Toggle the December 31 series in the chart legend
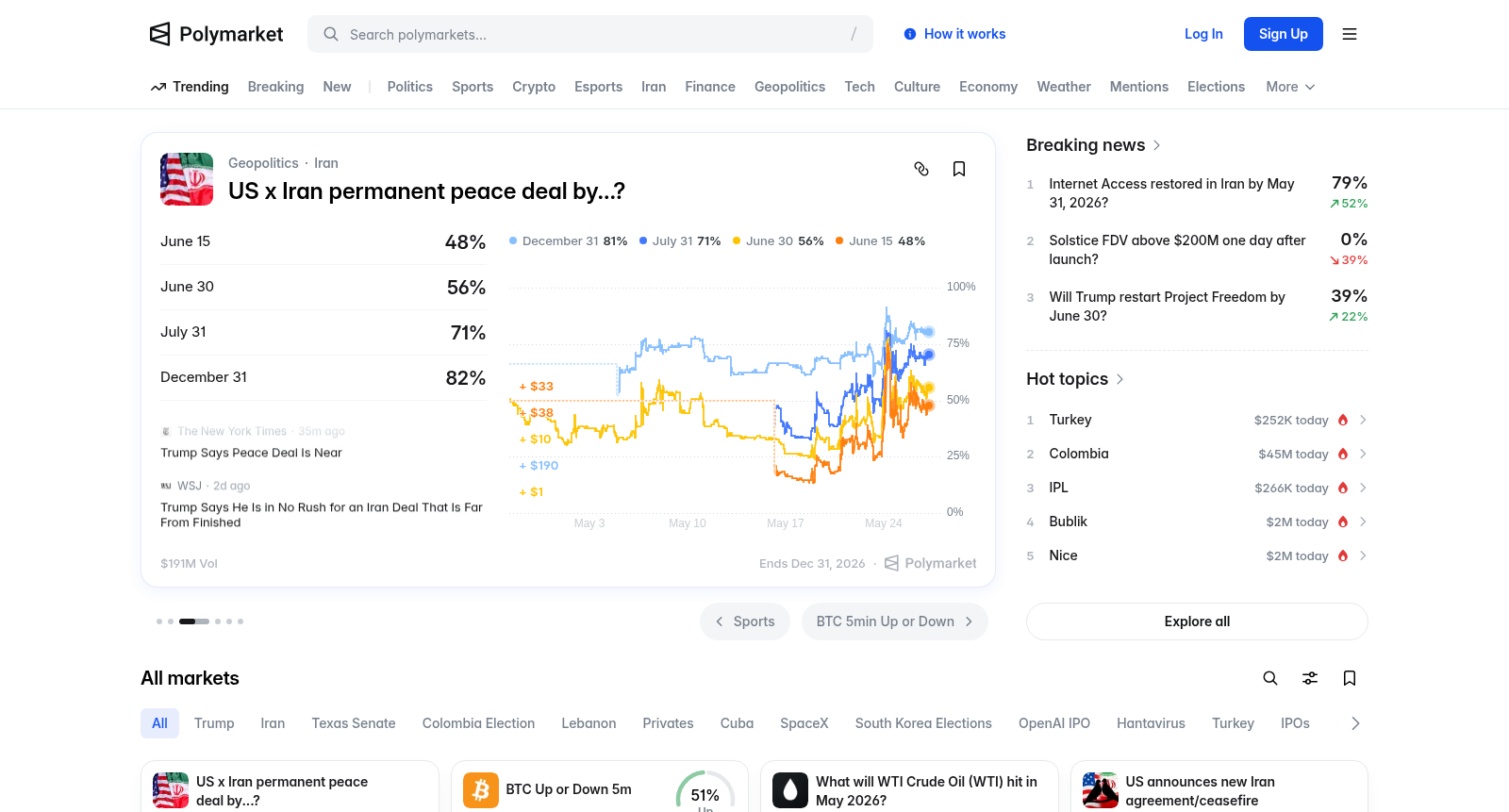Screen dimensions: 1509x812 568,241
